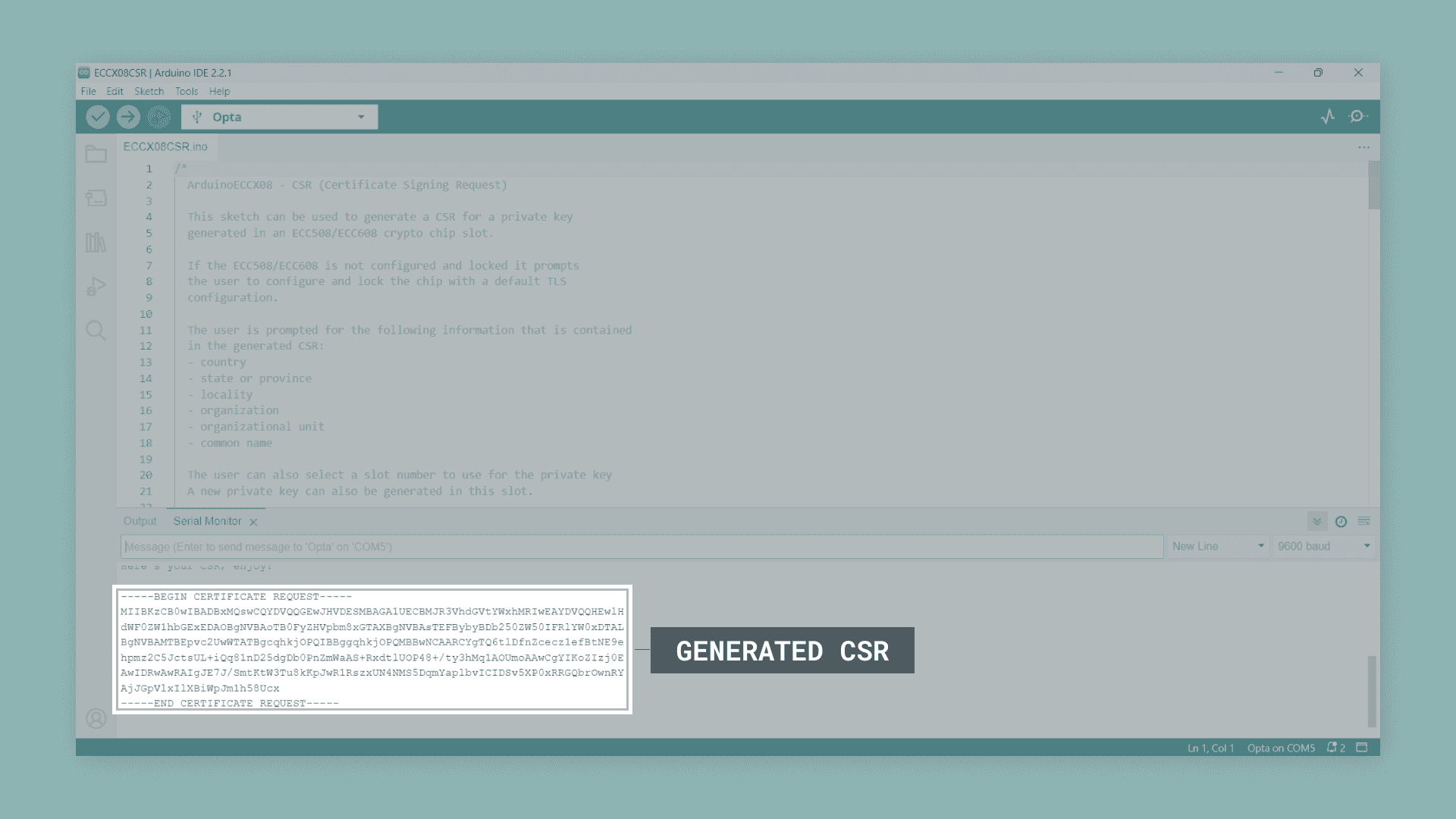Open the 9600 baud rate dropdown

1324,546
